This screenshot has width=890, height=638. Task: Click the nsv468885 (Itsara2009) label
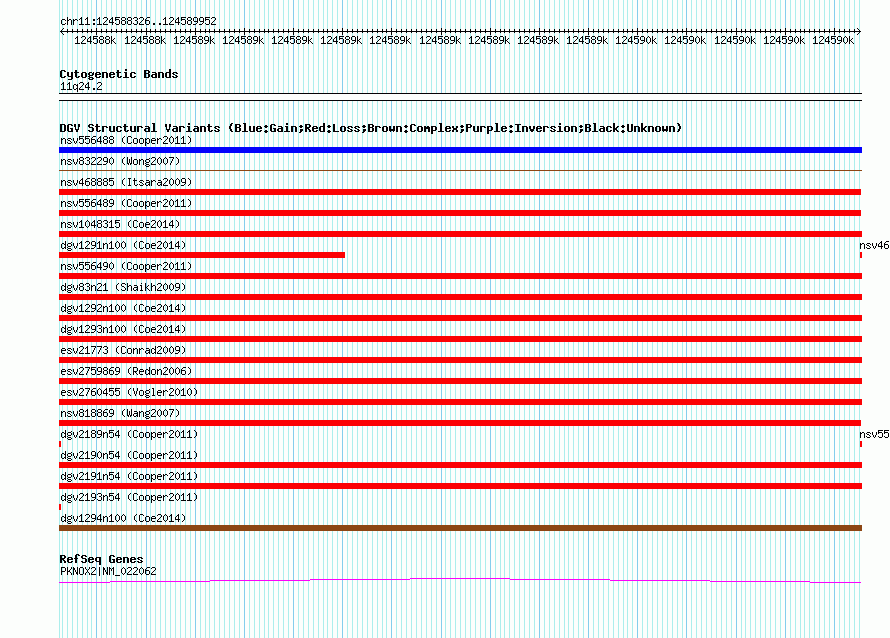(126, 182)
